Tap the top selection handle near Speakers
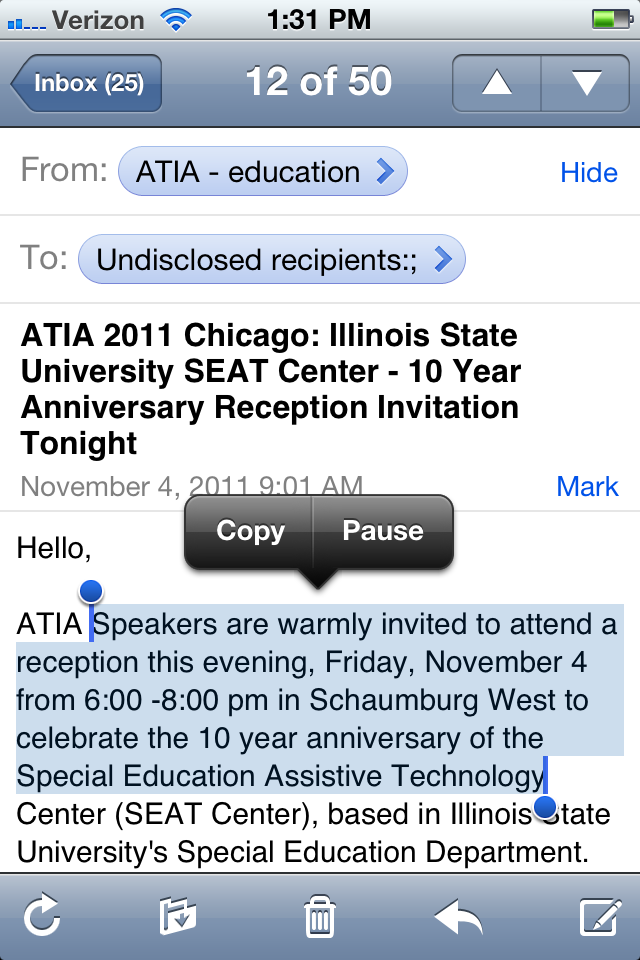640x960 pixels. click(x=91, y=591)
